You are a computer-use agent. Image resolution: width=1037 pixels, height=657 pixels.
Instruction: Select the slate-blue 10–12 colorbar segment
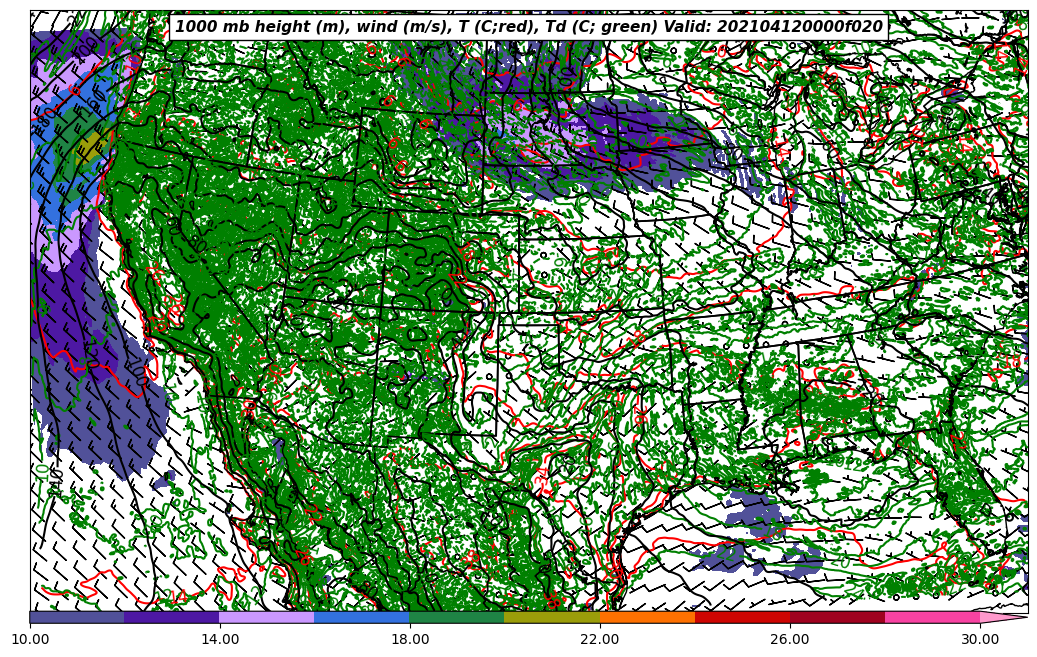[x=77, y=617]
